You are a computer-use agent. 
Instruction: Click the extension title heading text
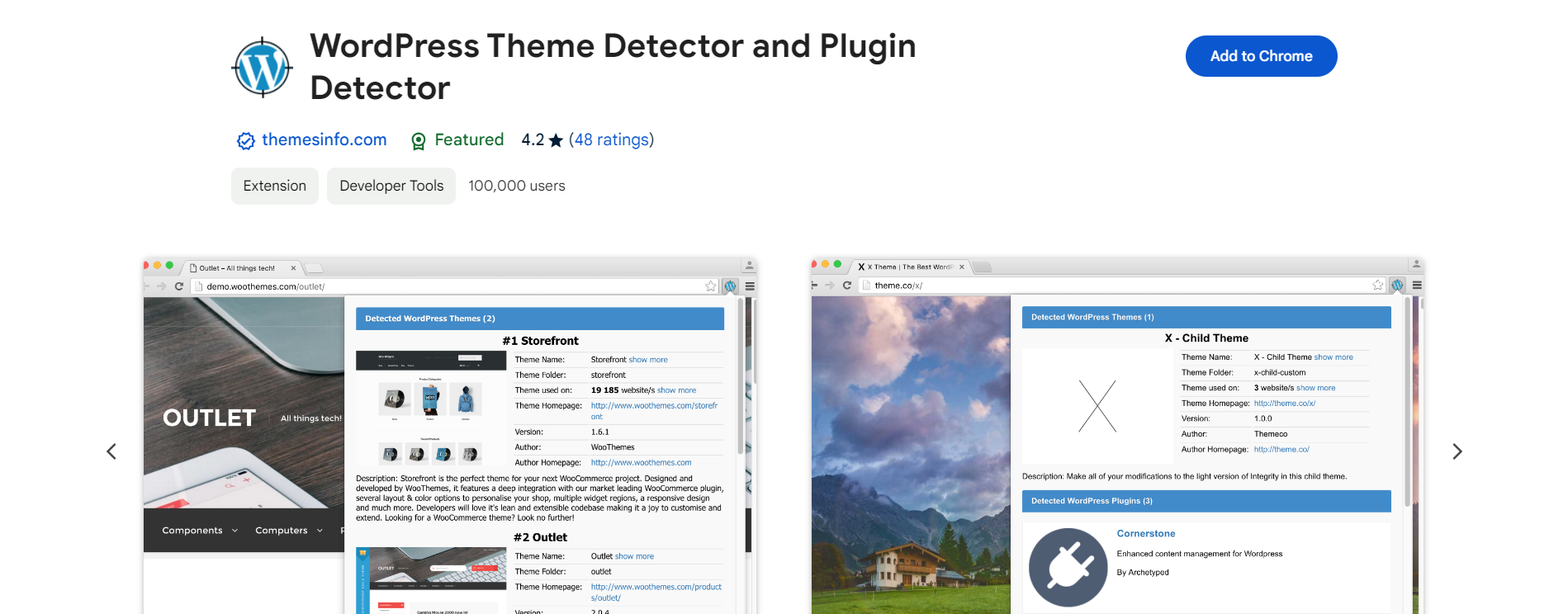point(613,67)
